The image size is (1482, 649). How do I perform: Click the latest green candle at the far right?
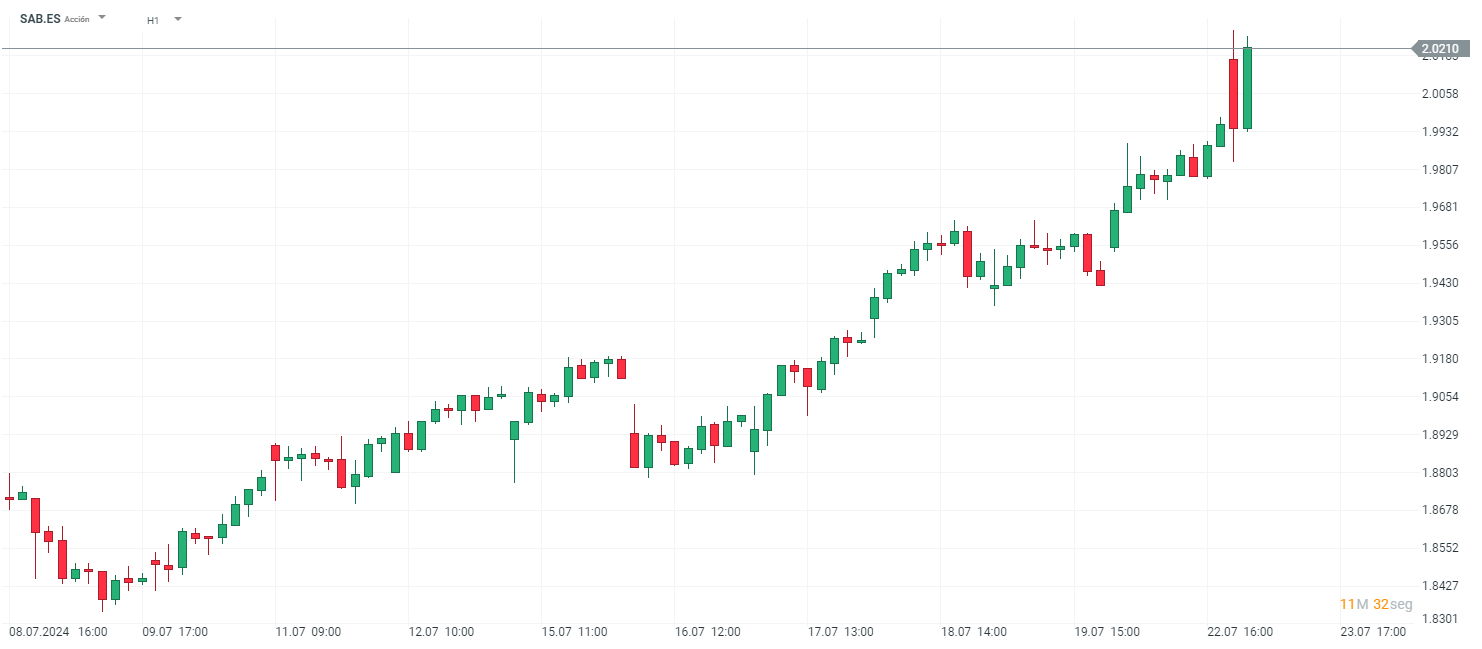[1247, 88]
